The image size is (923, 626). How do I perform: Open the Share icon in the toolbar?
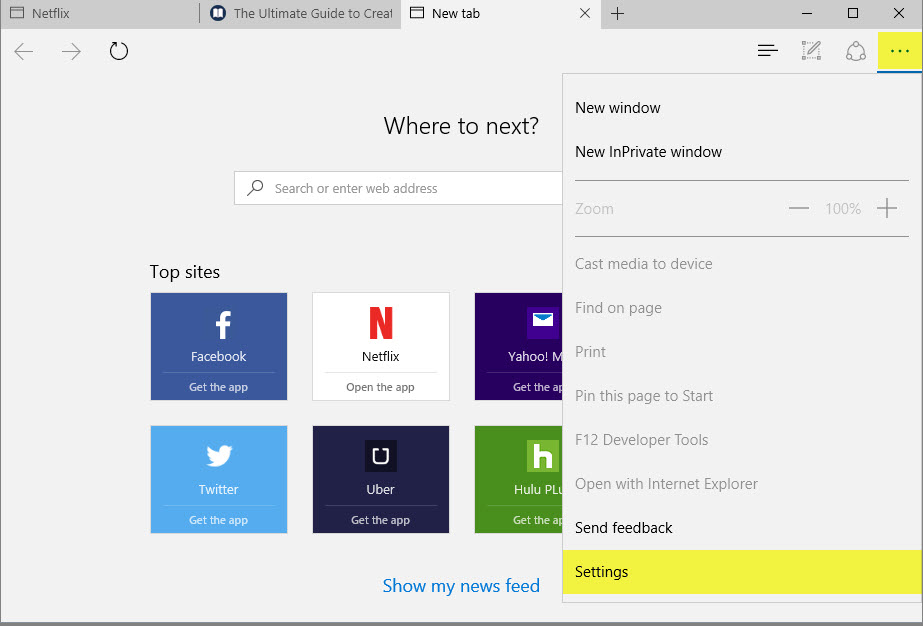click(855, 51)
